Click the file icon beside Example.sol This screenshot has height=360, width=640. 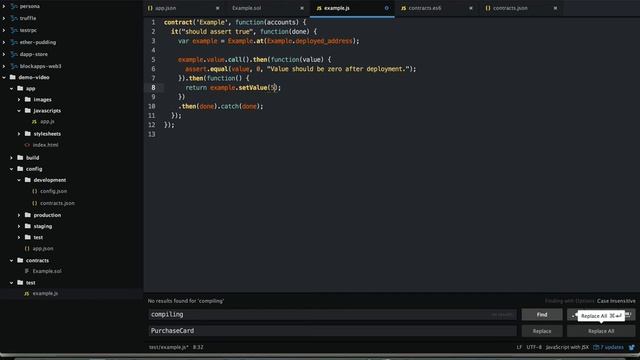[27, 271]
